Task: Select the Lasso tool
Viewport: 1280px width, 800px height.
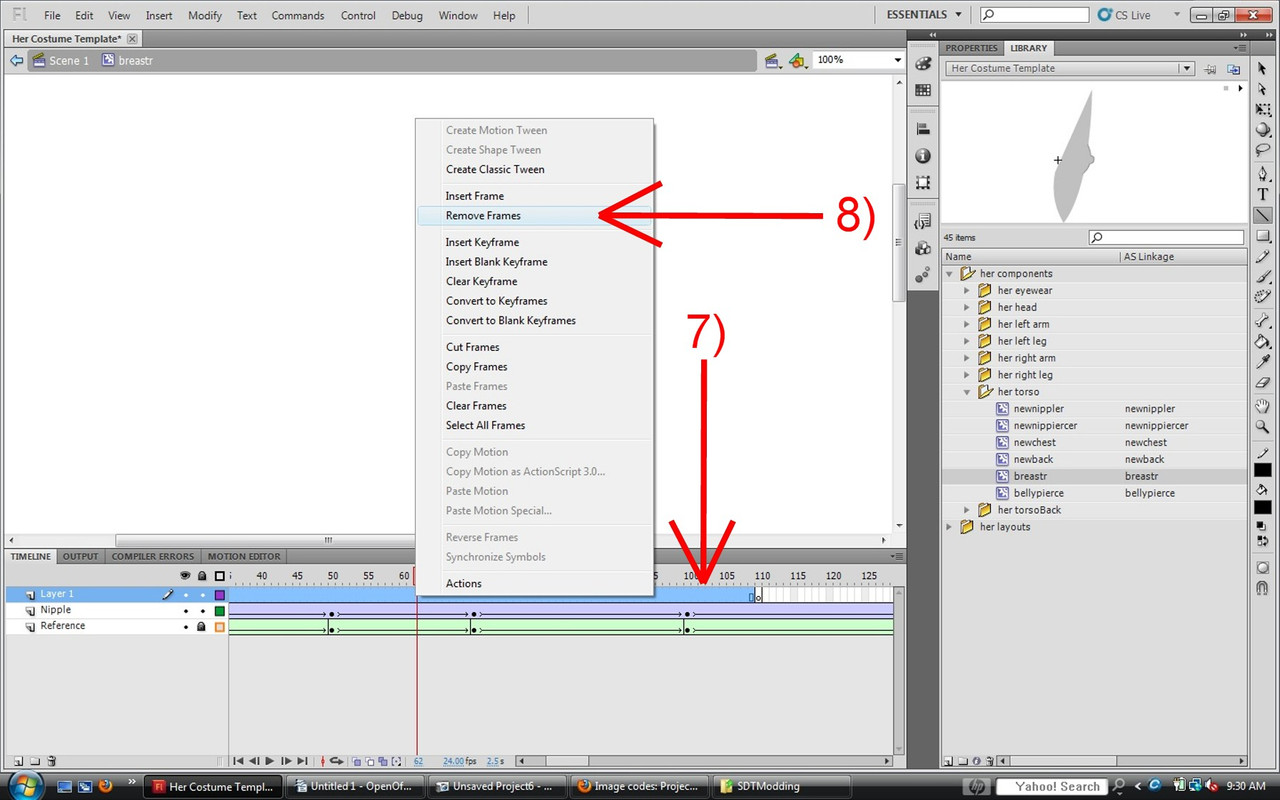Action: (1263, 150)
